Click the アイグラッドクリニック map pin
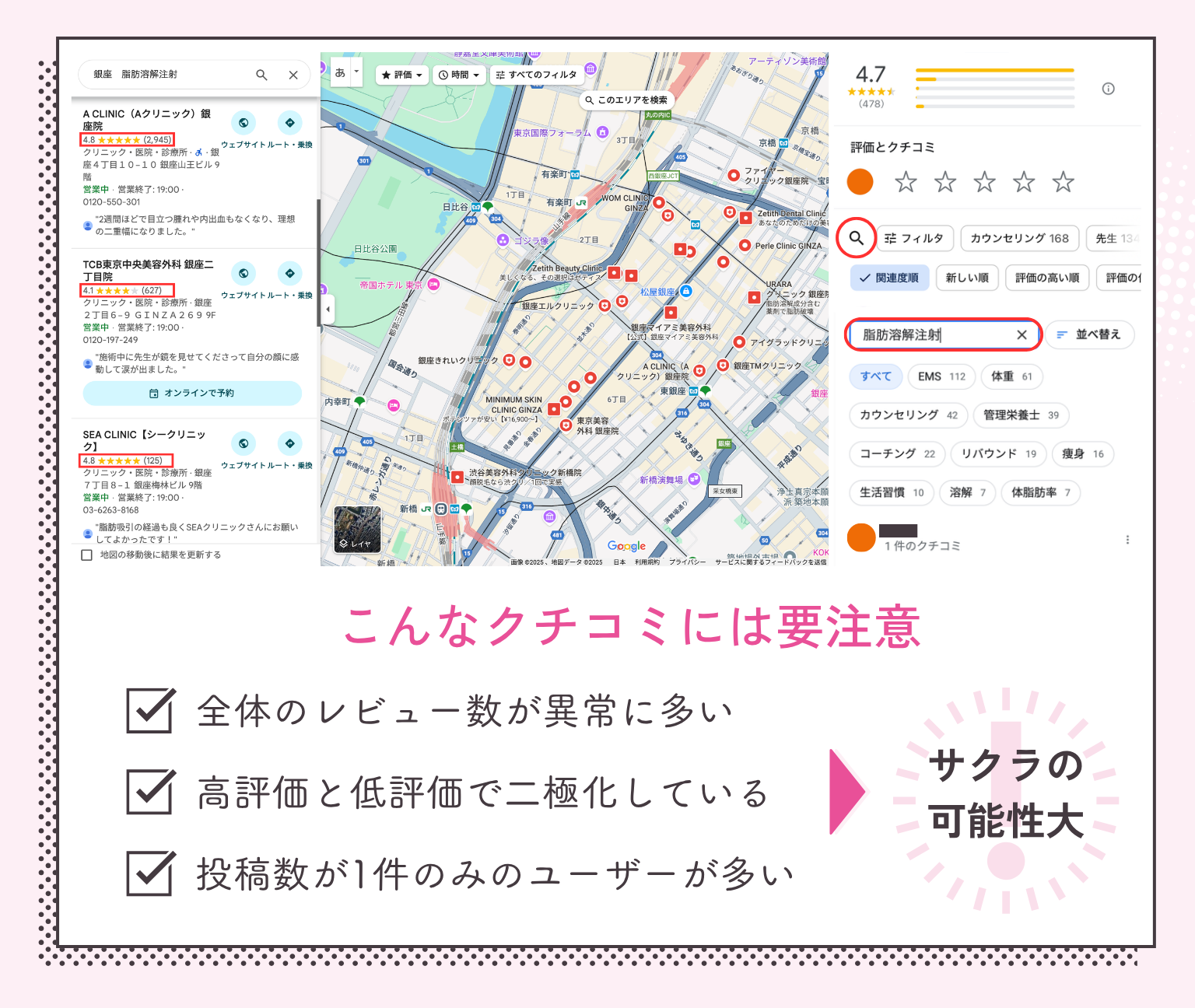This screenshot has height=1008, width=1195. 739,342
